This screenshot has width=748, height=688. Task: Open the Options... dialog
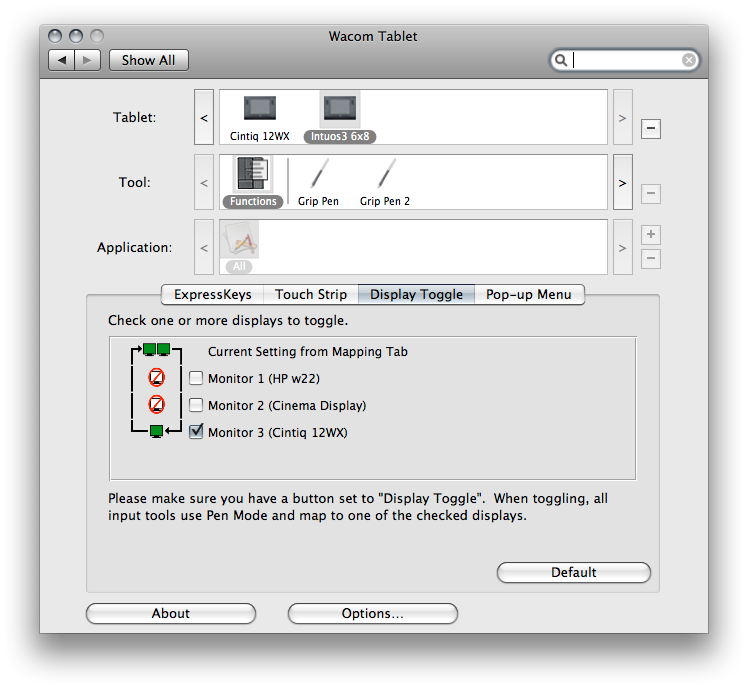[373, 614]
